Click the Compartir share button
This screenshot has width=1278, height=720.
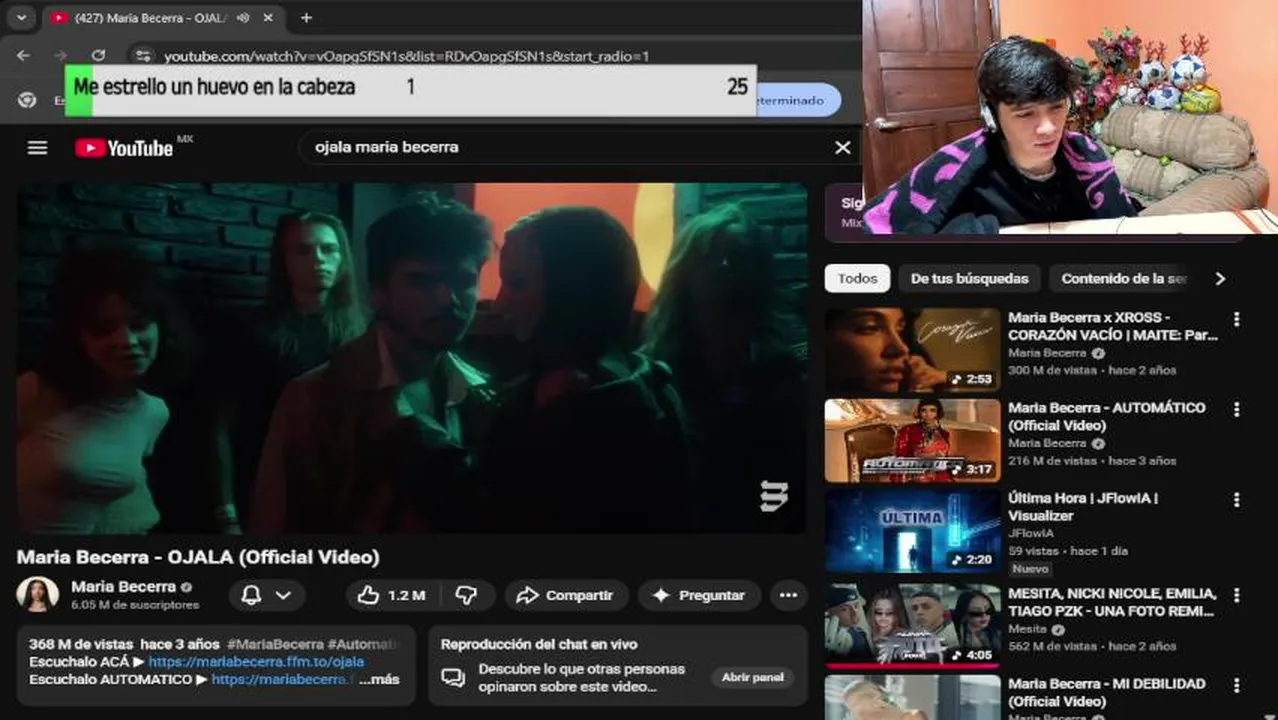point(566,595)
